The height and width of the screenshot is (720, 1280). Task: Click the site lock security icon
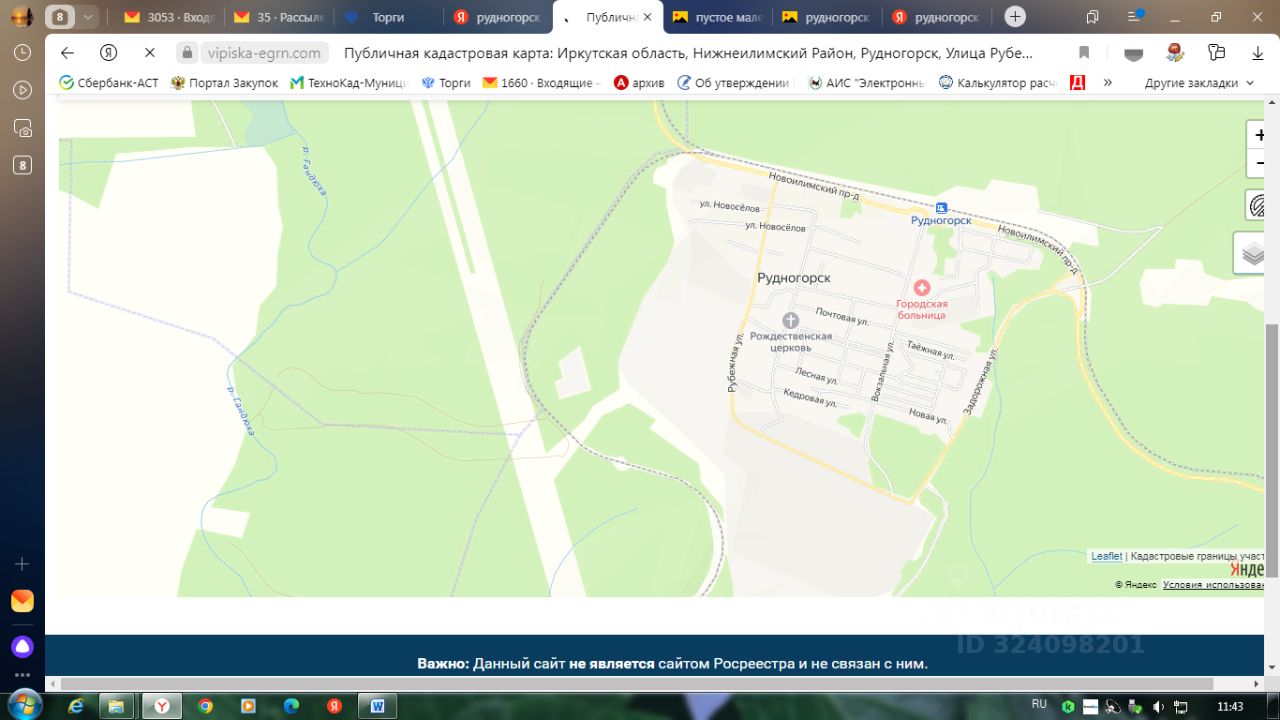coord(187,53)
